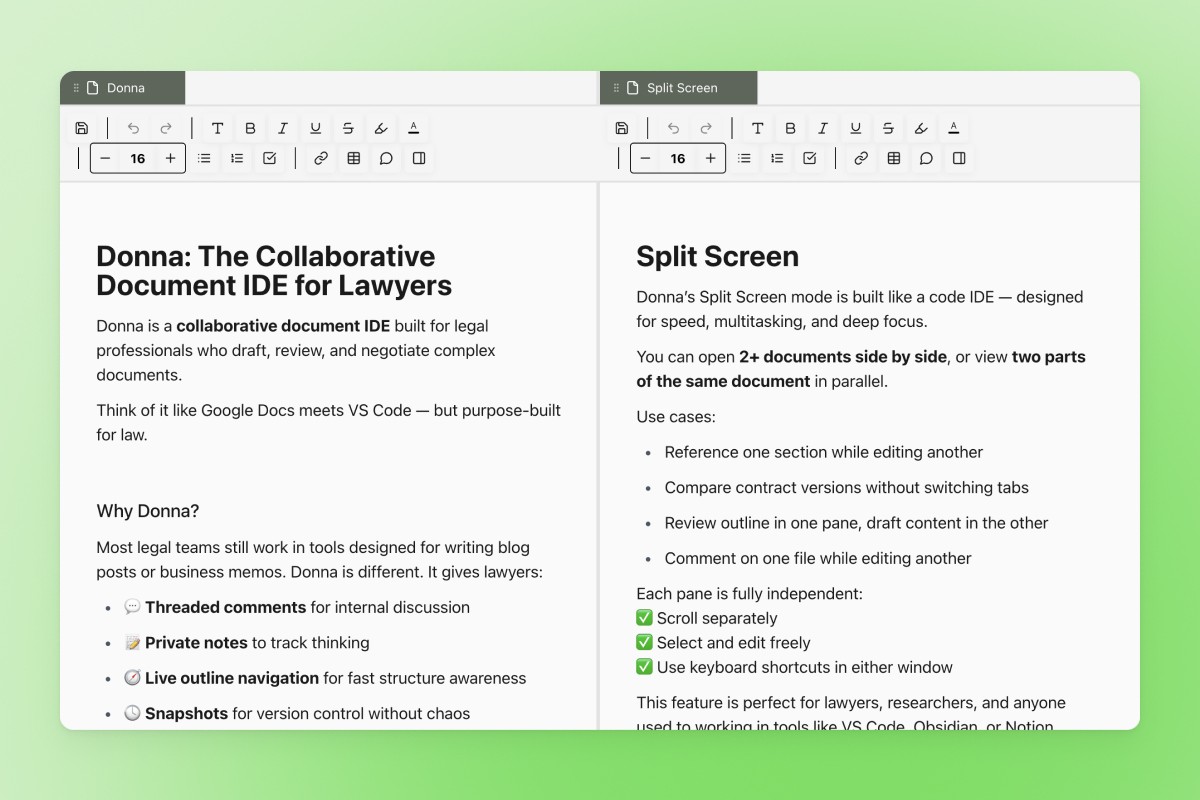
Task: Save document in Split Screen pane
Action: (x=622, y=128)
